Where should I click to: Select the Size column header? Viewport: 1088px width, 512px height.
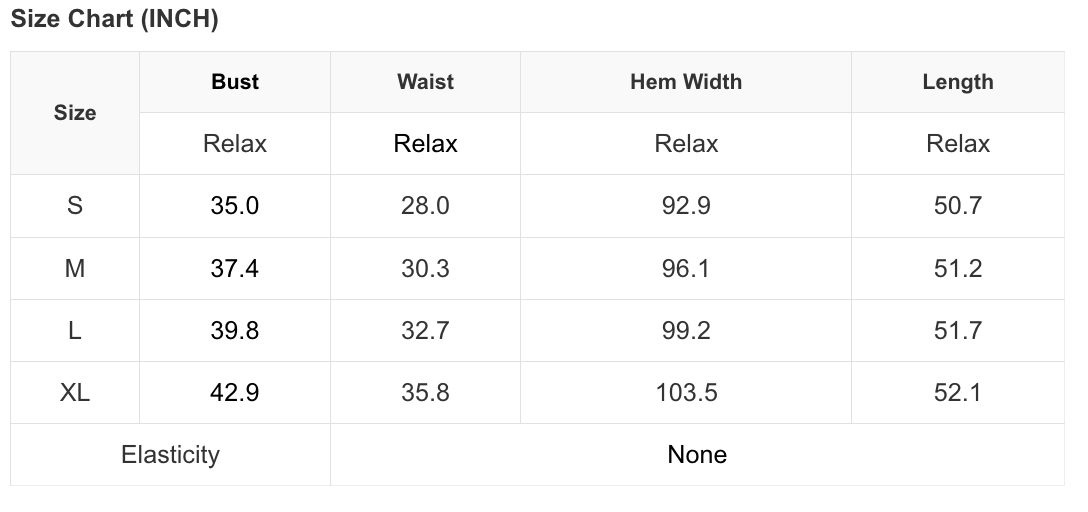pyautogui.click(x=75, y=112)
